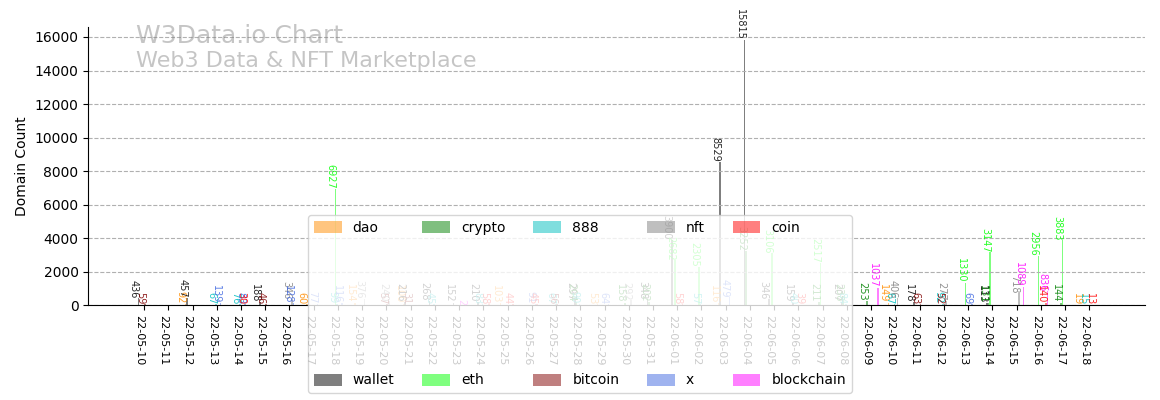The height and width of the screenshot is (400, 1160).
Task: Click the bright green eth legend swatch
Action: [x=436, y=380]
